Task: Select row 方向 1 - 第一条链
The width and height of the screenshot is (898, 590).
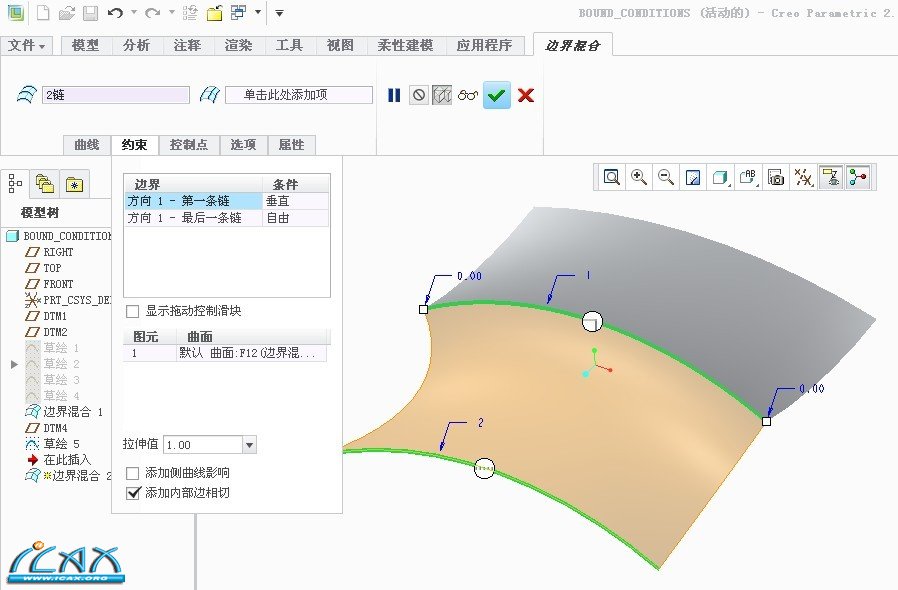Action: (194, 201)
